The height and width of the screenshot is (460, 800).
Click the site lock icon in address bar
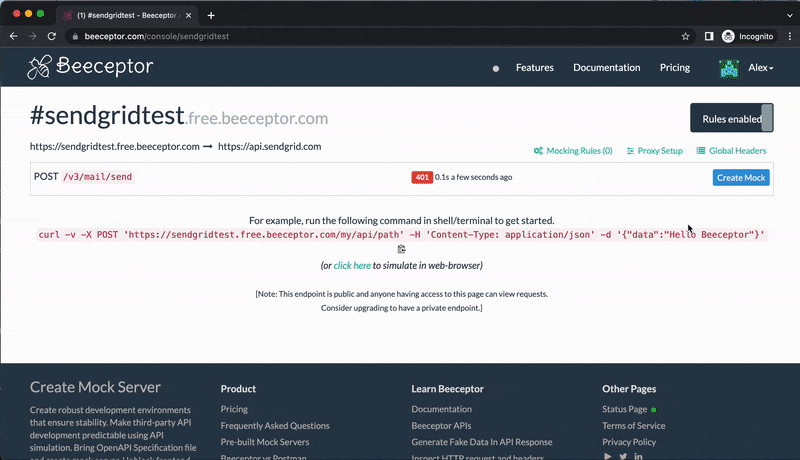coord(75,36)
